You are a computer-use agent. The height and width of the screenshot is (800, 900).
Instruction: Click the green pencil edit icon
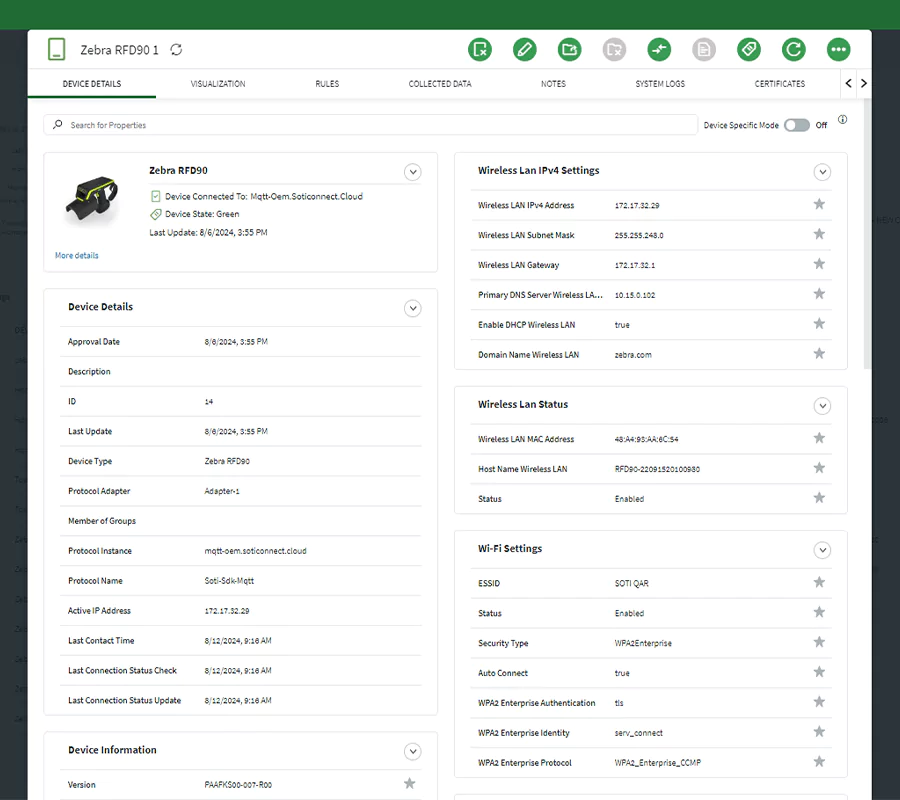click(525, 49)
